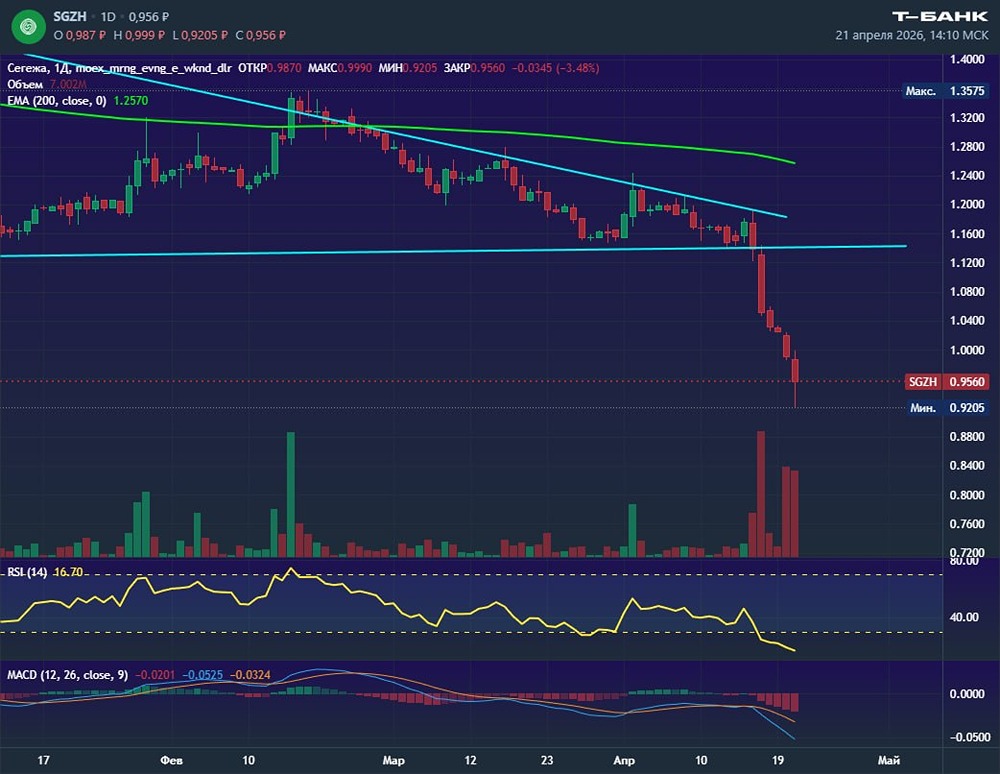Select the Объем volume indicator legend

[25, 84]
